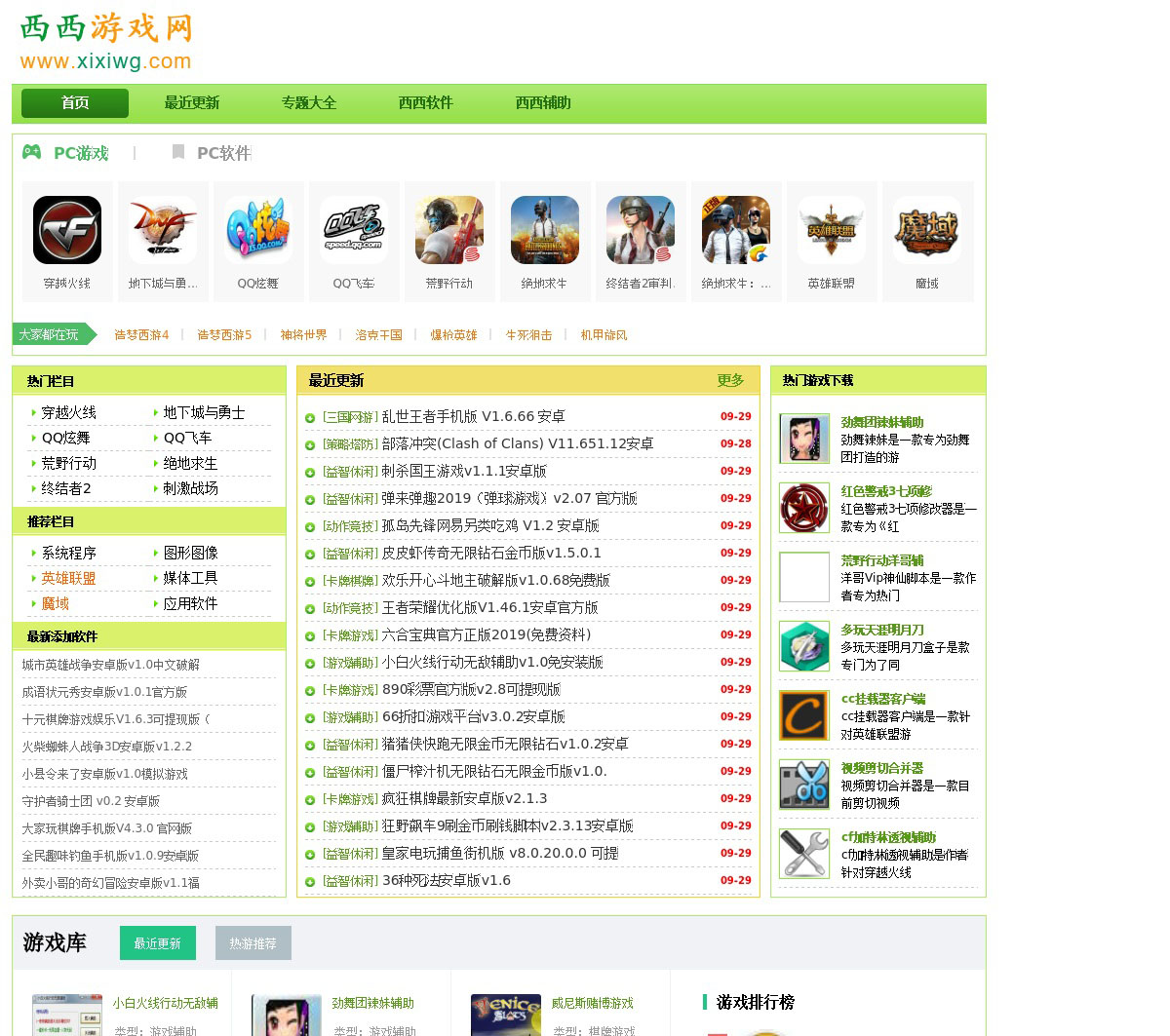Viewport: 1170px width, 1036px height.
Task: Open the 穿越火线 CF game icon
Action: pos(67,230)
